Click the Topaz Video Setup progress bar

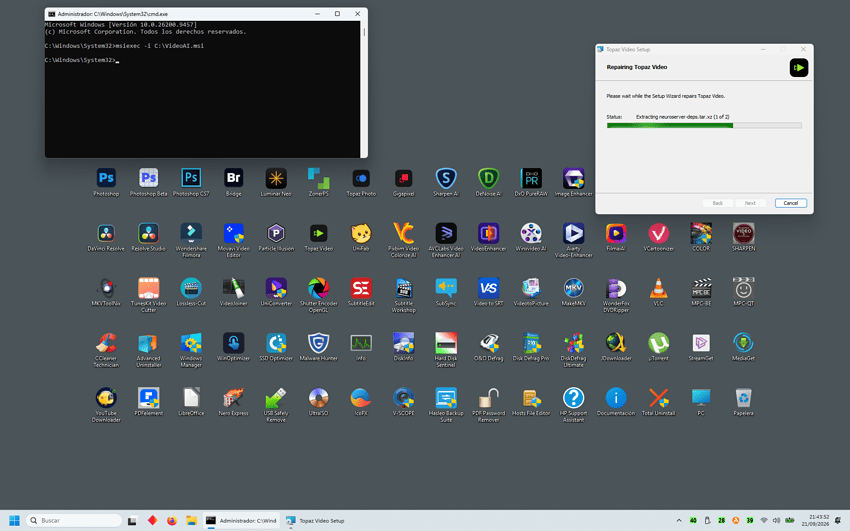click(x=704, y=126)
